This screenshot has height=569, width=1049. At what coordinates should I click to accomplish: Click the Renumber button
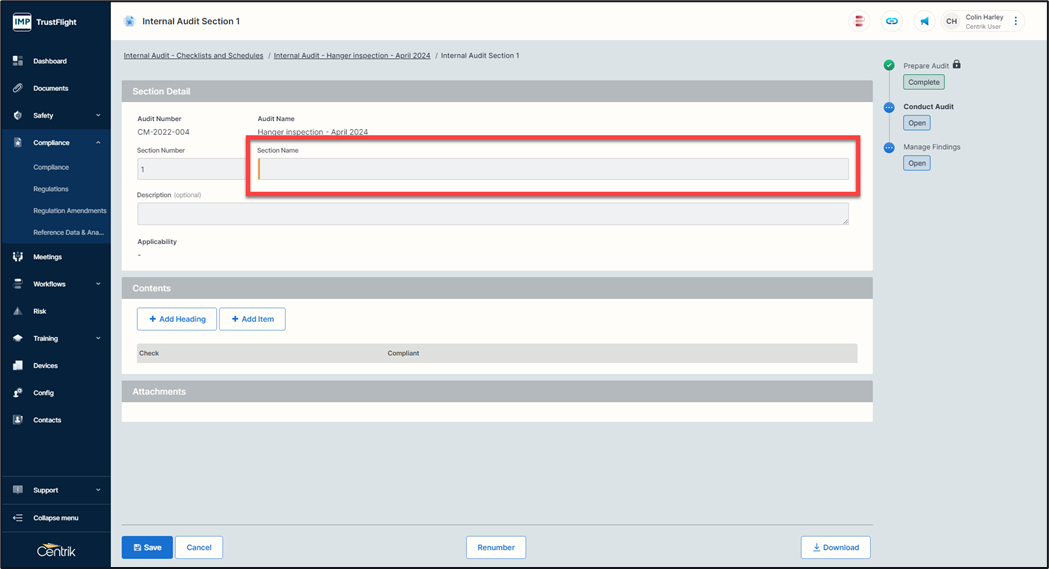(496, 547)
